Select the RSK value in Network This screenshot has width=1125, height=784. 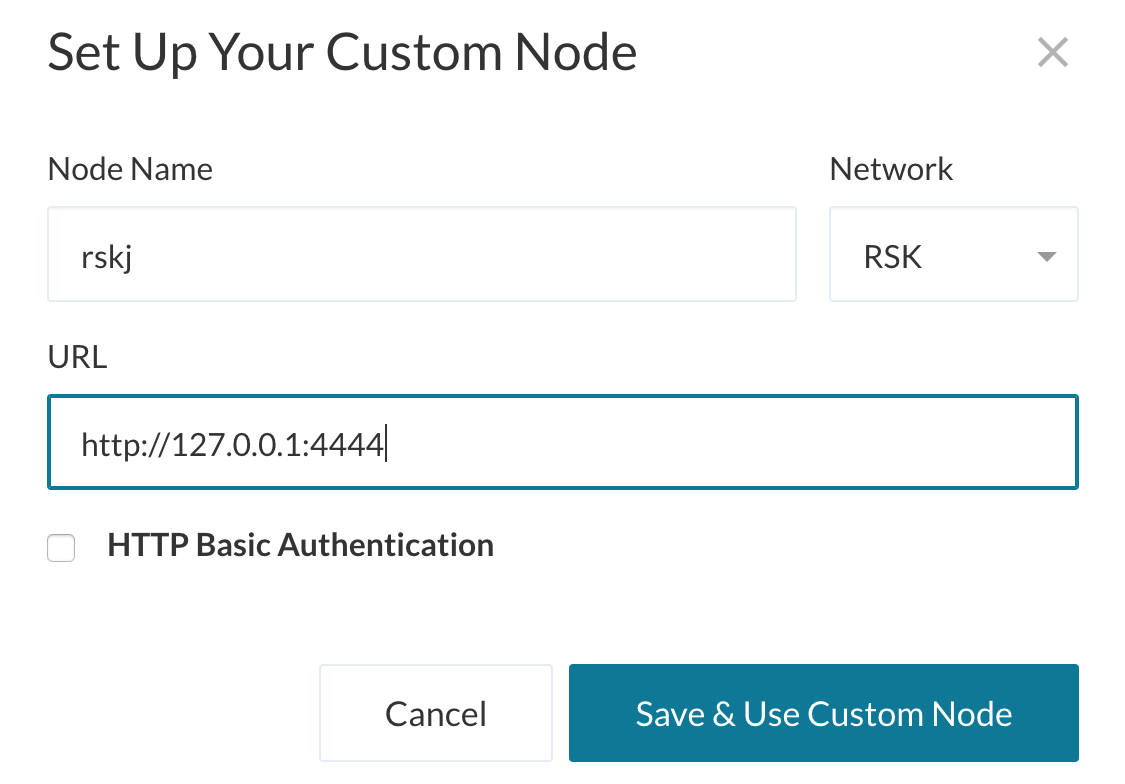[x=892, y=257]
